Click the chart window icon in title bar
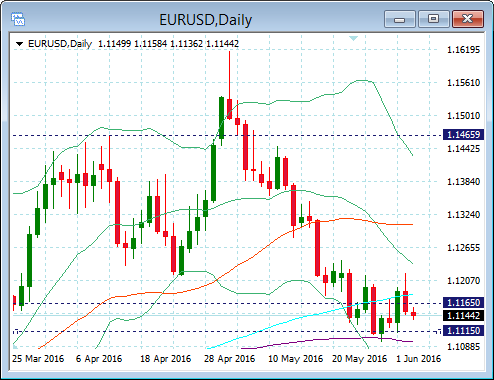 coord(18,19)
